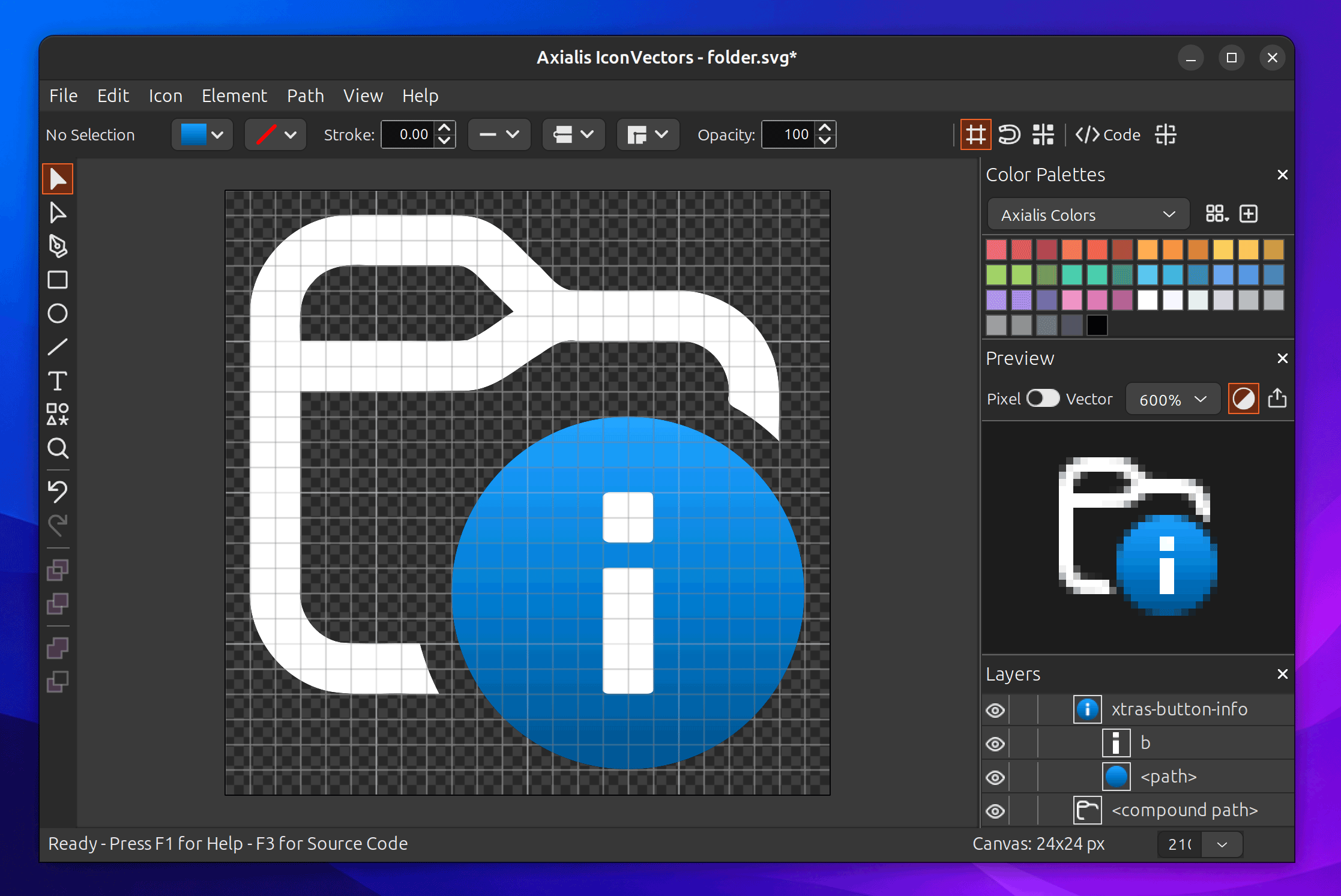Hide the <compound path> layer
The width and height of the screenshot is (1341, 896).
[x=995, y=811]
